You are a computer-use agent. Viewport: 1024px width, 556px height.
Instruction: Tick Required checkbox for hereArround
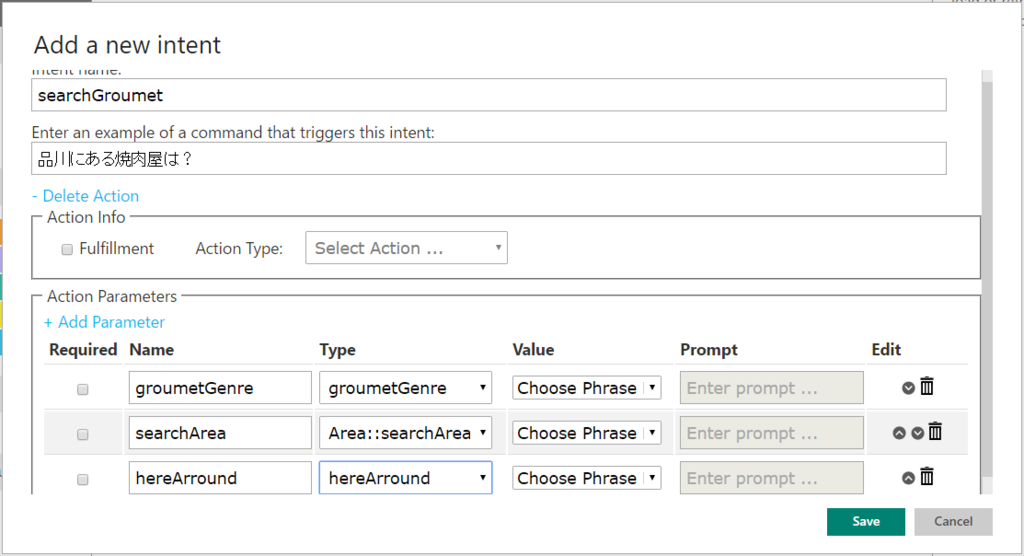click(83, 479)
